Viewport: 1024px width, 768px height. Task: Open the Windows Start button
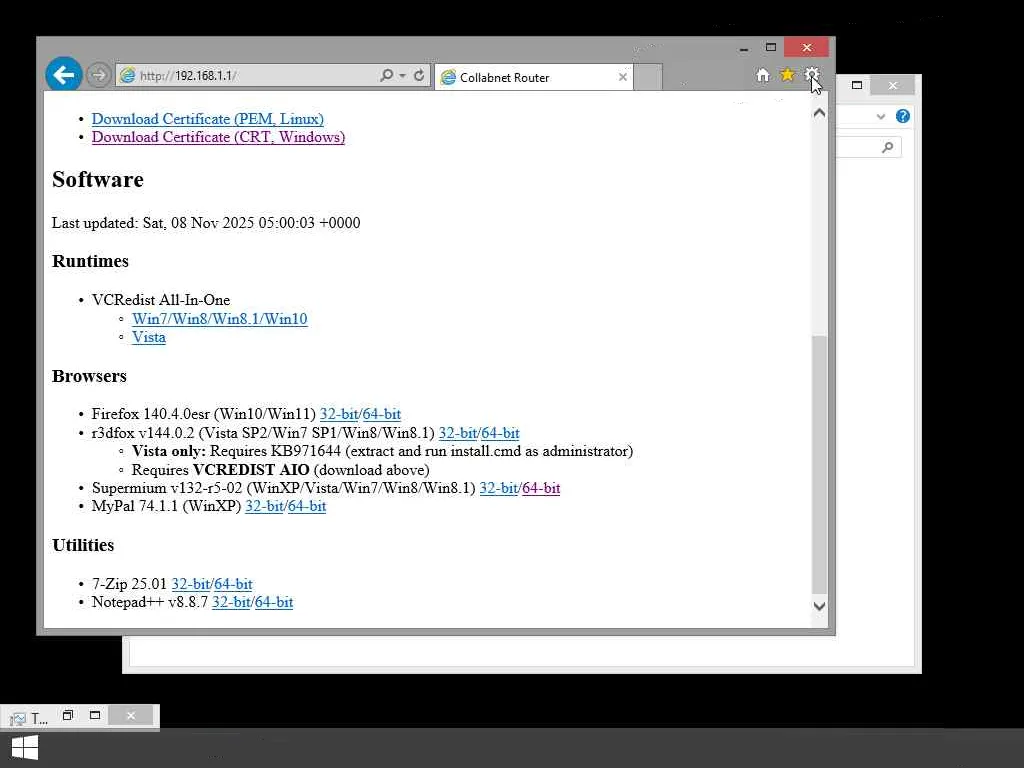point(25,748)
